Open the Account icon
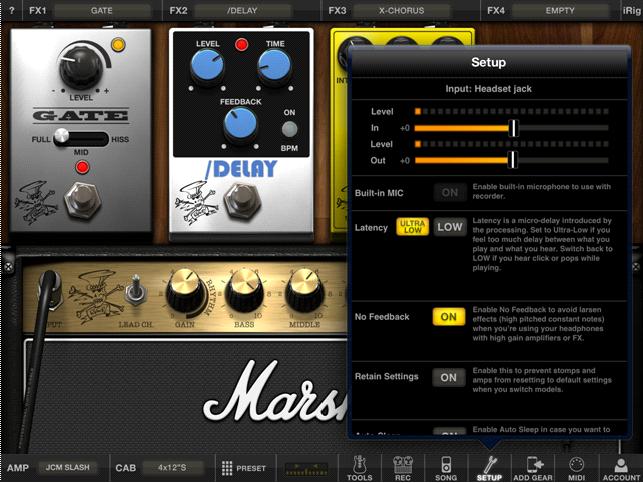 click(621, 468)
